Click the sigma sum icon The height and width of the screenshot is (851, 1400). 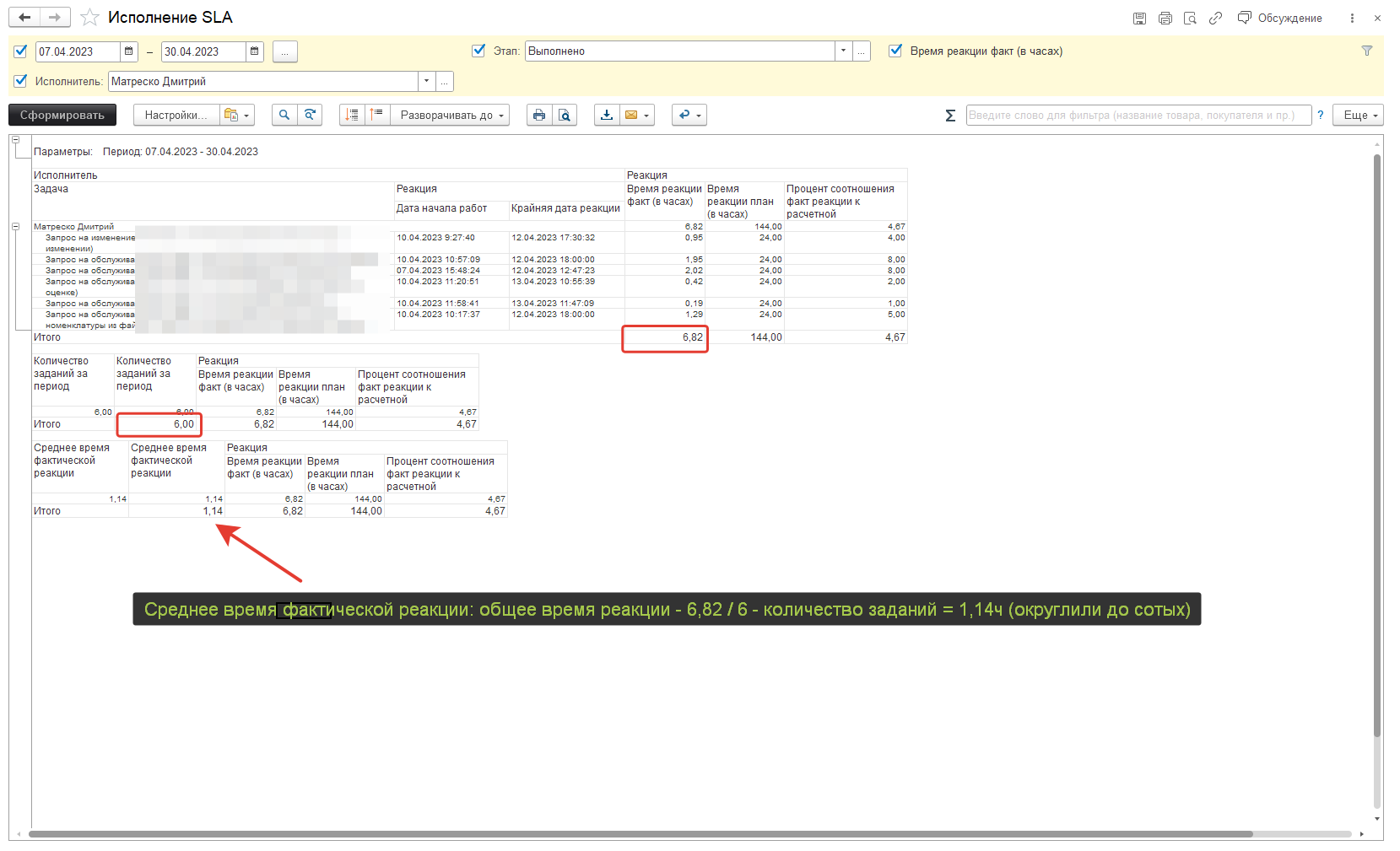coord(950,116)
